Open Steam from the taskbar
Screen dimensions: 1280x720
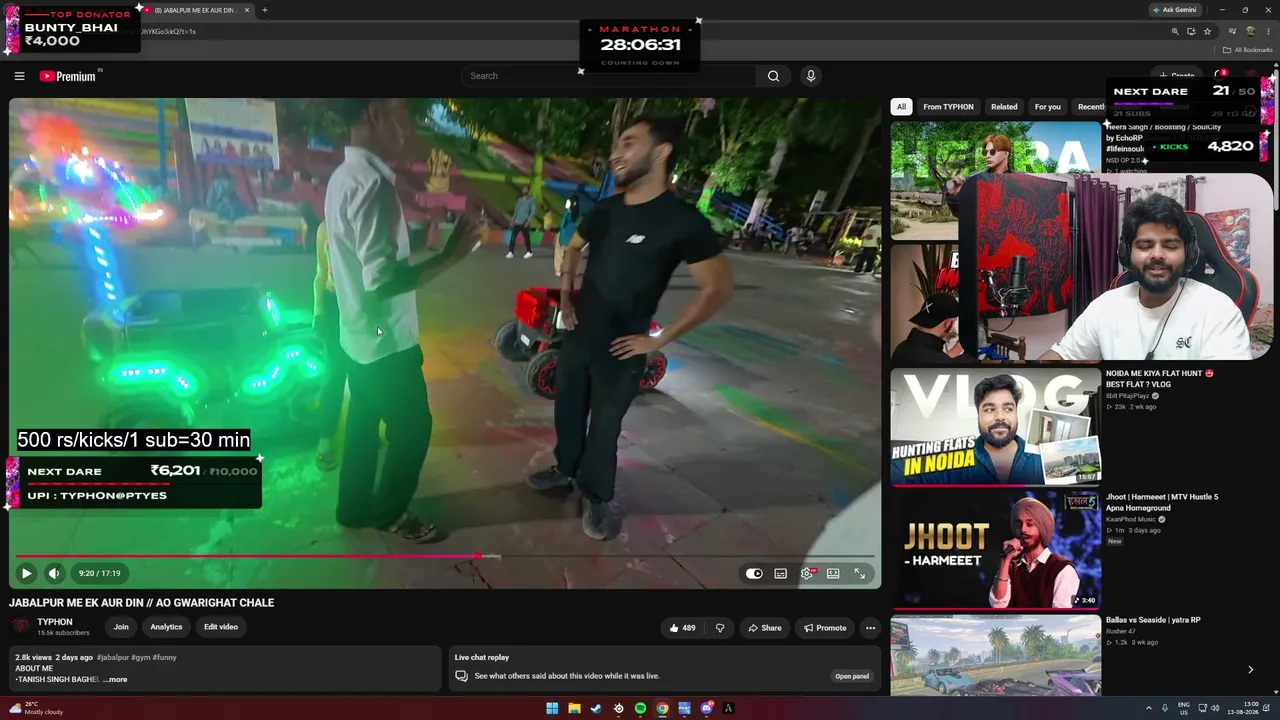596,709
